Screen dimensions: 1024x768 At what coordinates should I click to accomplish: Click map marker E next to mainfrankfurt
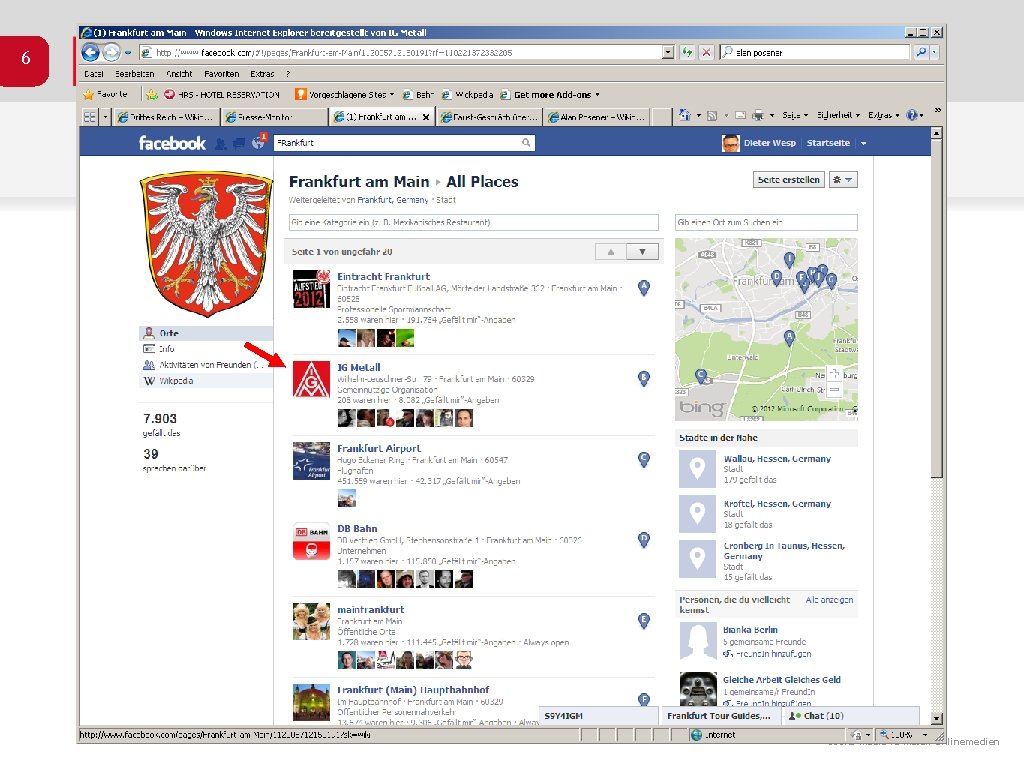(644, 620)
